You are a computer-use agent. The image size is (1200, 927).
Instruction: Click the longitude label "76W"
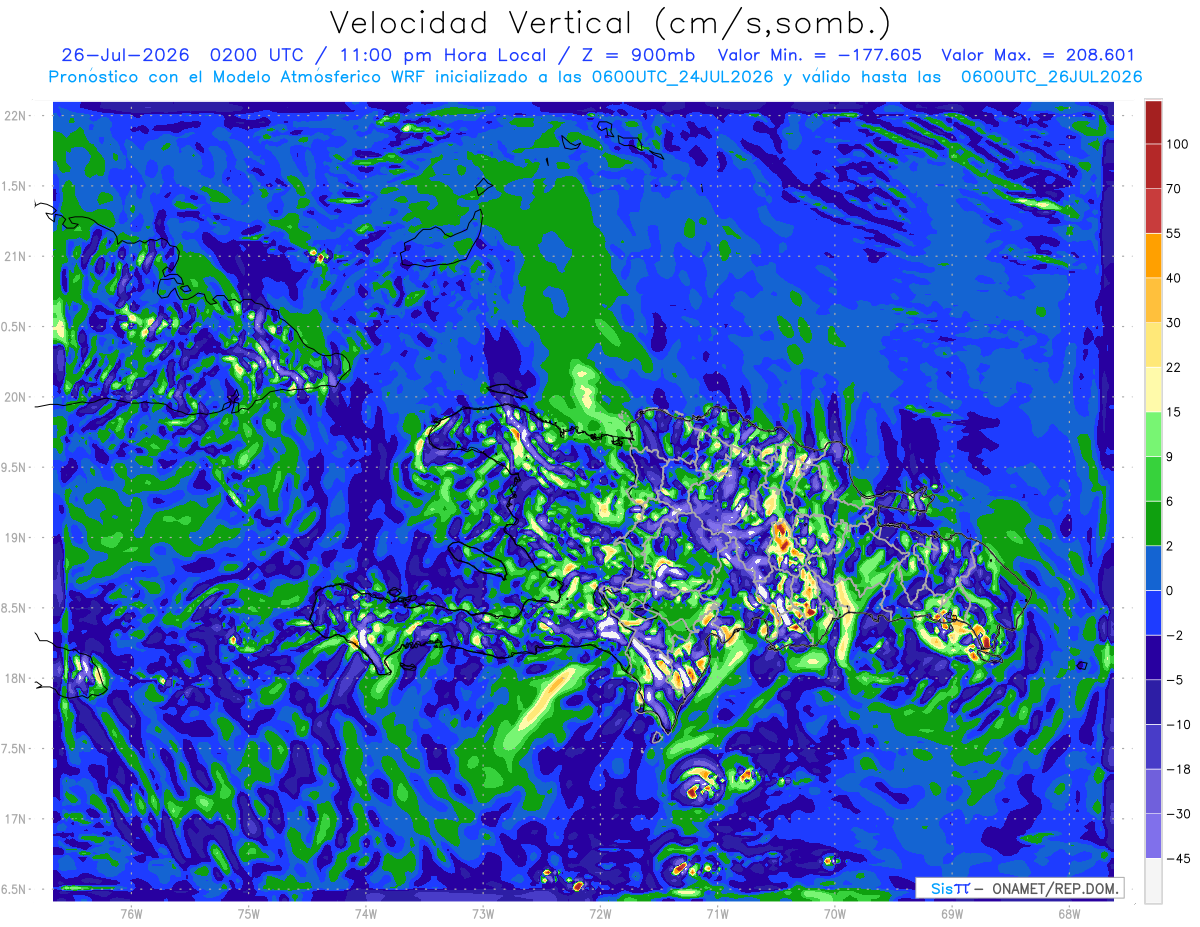point(131,913)
